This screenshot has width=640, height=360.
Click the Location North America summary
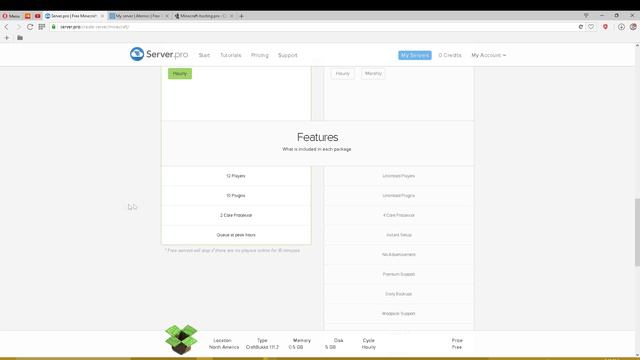coord(224,344)
